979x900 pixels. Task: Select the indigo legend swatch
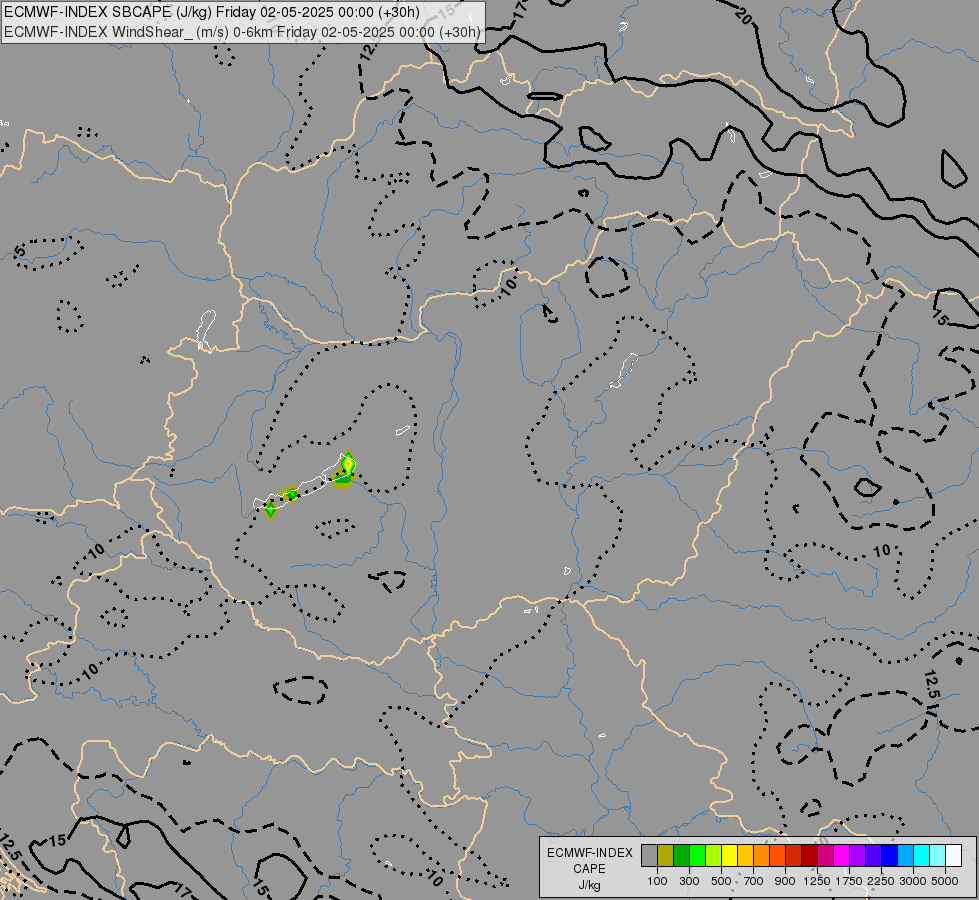tap(873, 856)
